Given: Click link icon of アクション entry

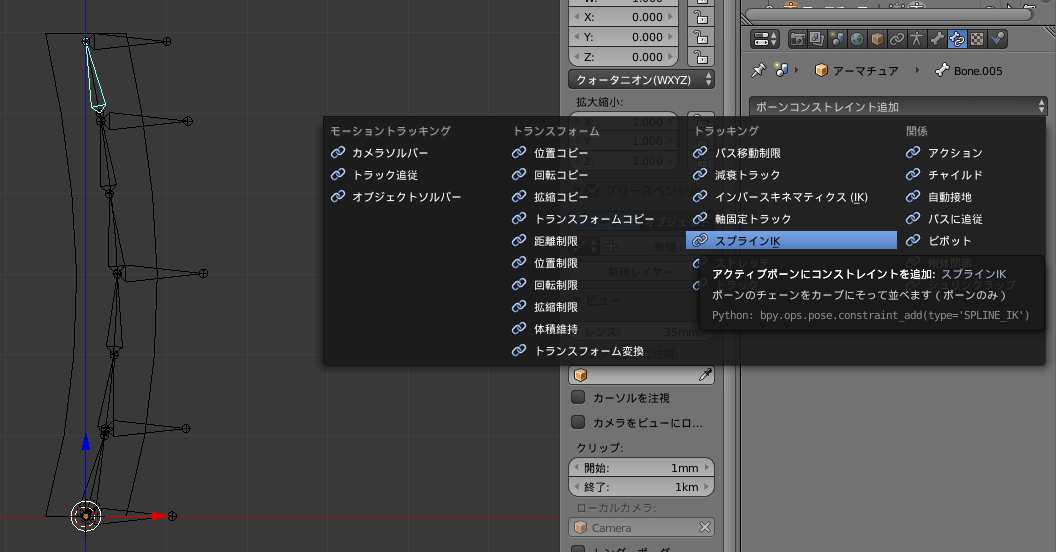Looking at the screenshot, I should (913, 153).
